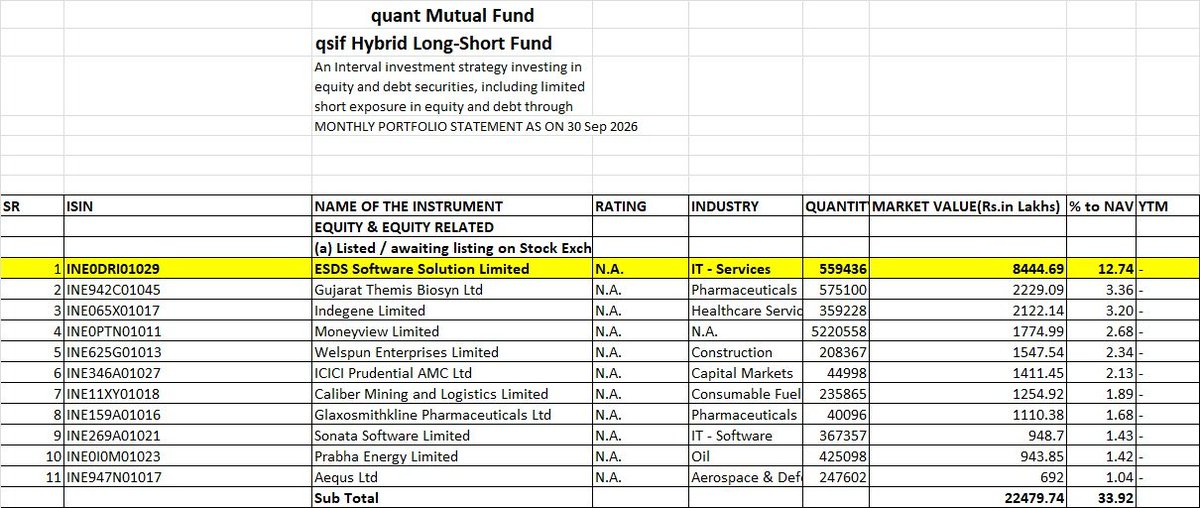Click 'Glaxosmithkline Pharmaceuticals Ltd' cell
This screenshot has width=1200, height=508.
point(452,414)
